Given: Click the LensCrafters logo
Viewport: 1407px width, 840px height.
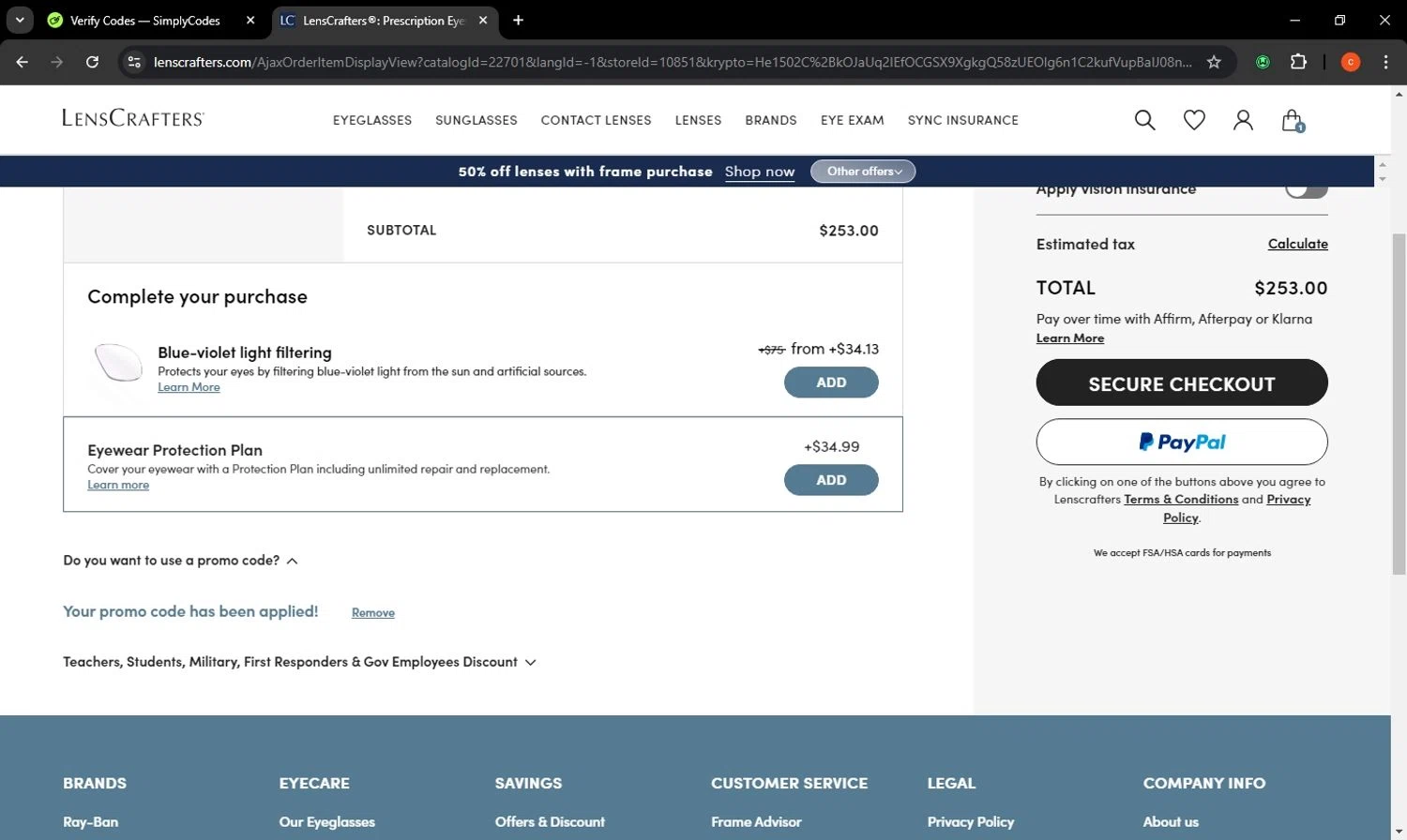Looking at the screenshot, I should [x=133, y=118].
